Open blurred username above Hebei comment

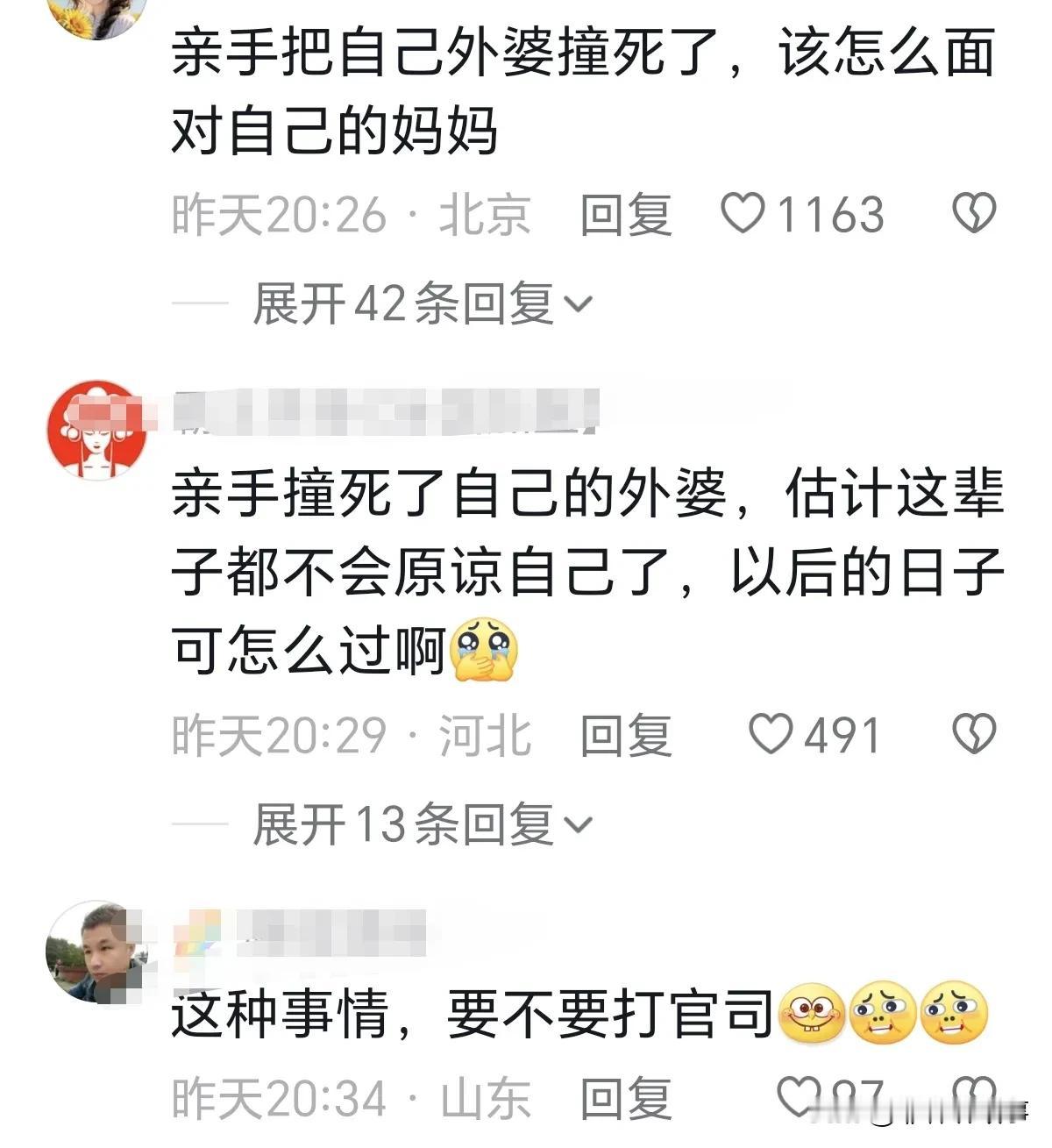pyautogui.click(x=386, y=411)
